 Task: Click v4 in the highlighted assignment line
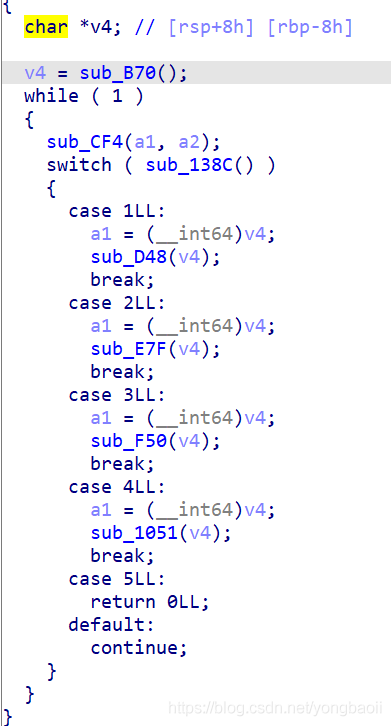point(35,74)
